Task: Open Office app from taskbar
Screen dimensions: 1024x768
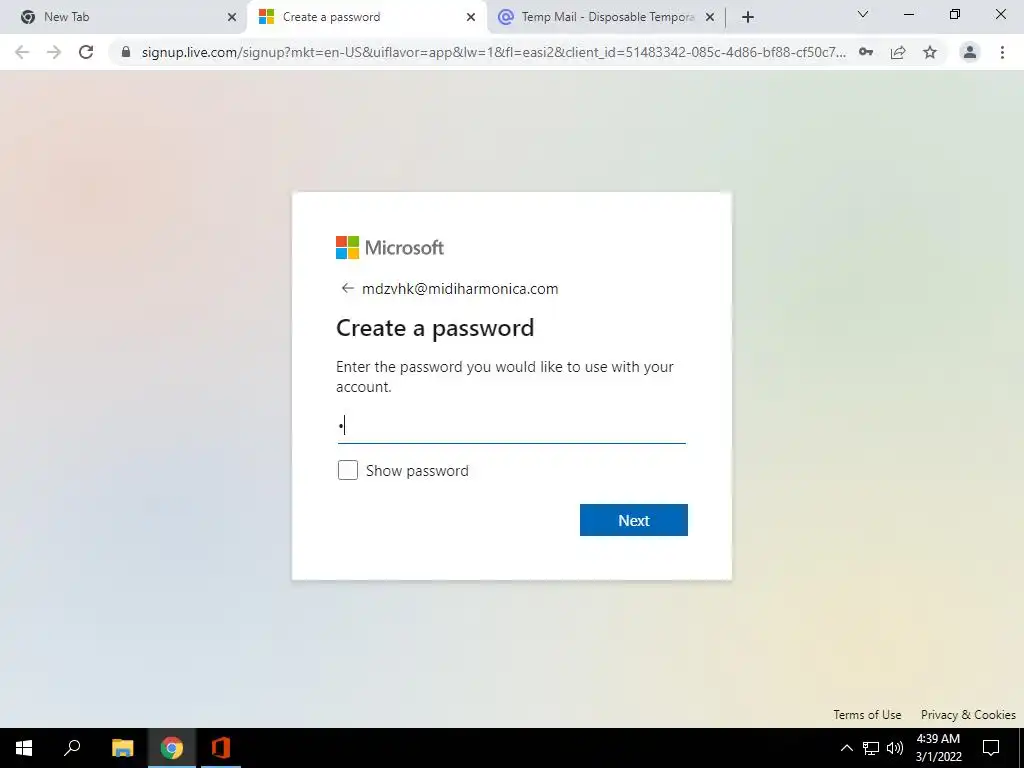Action: 221,748
